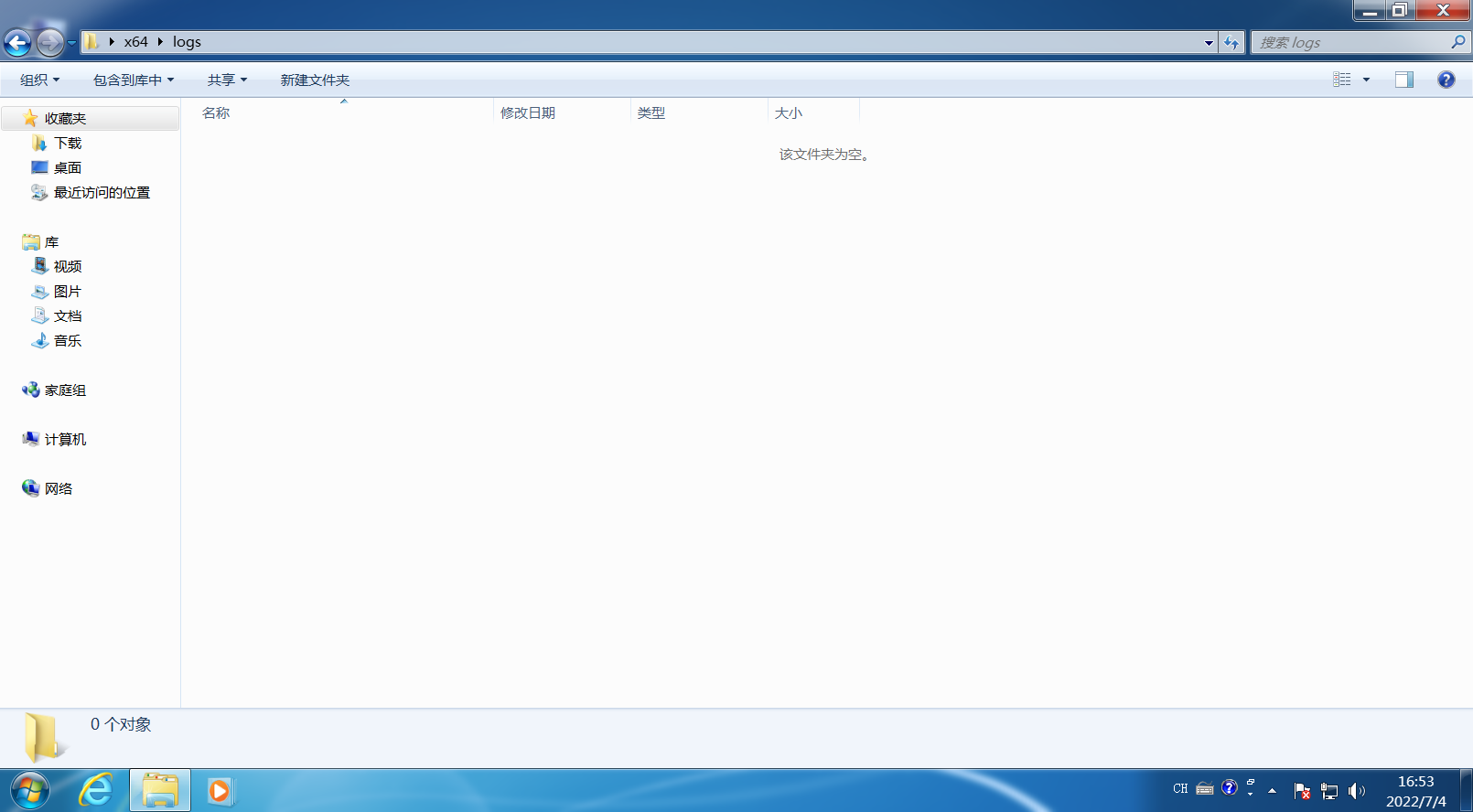Sort by the 大小 column header
Viewport: 1473px width, 812px height.
coord(813,112)
